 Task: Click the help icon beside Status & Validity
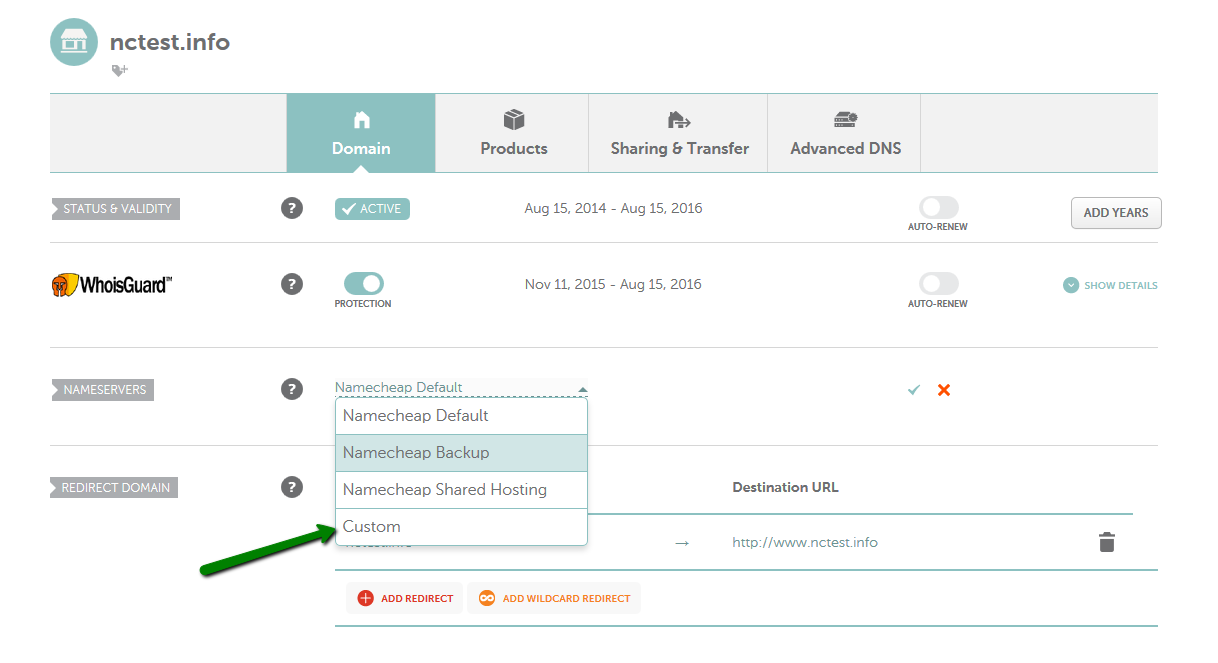[292, 208]
